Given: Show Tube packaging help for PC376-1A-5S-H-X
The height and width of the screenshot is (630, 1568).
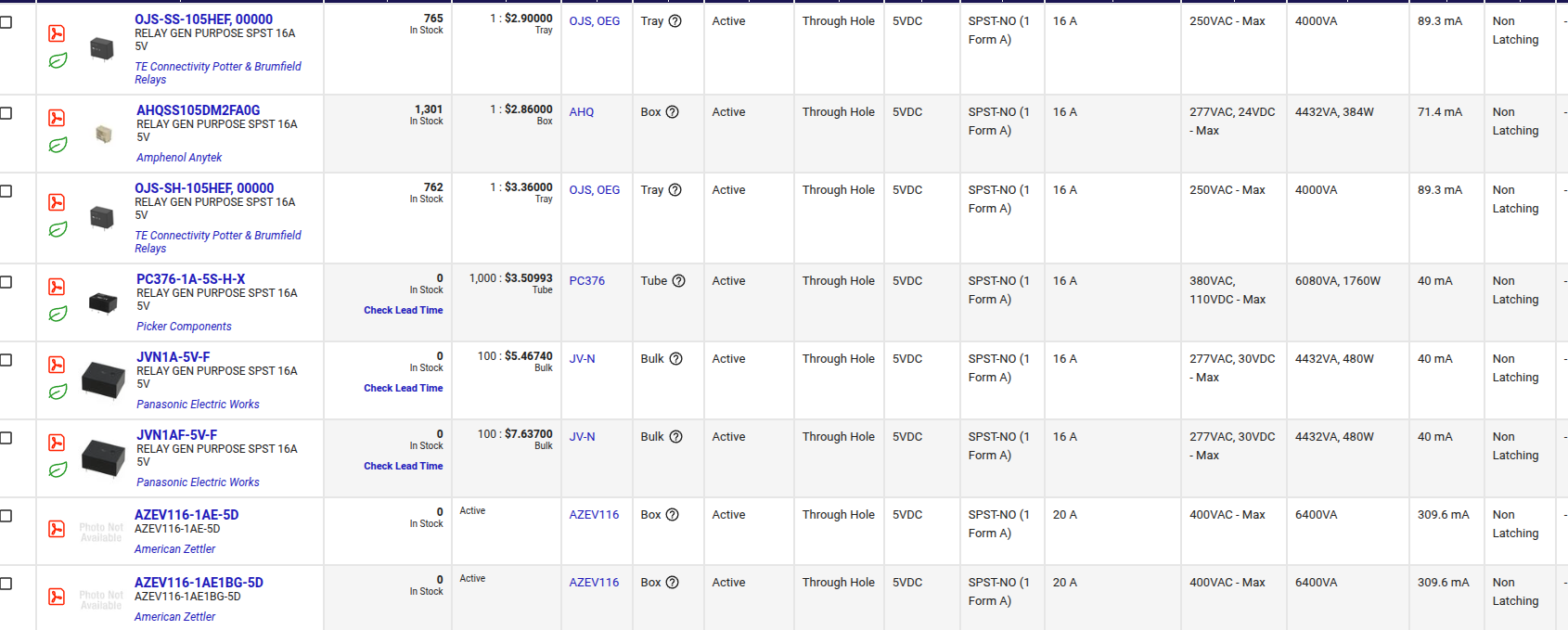Looking at the screenshot, I should coord(679,281).
